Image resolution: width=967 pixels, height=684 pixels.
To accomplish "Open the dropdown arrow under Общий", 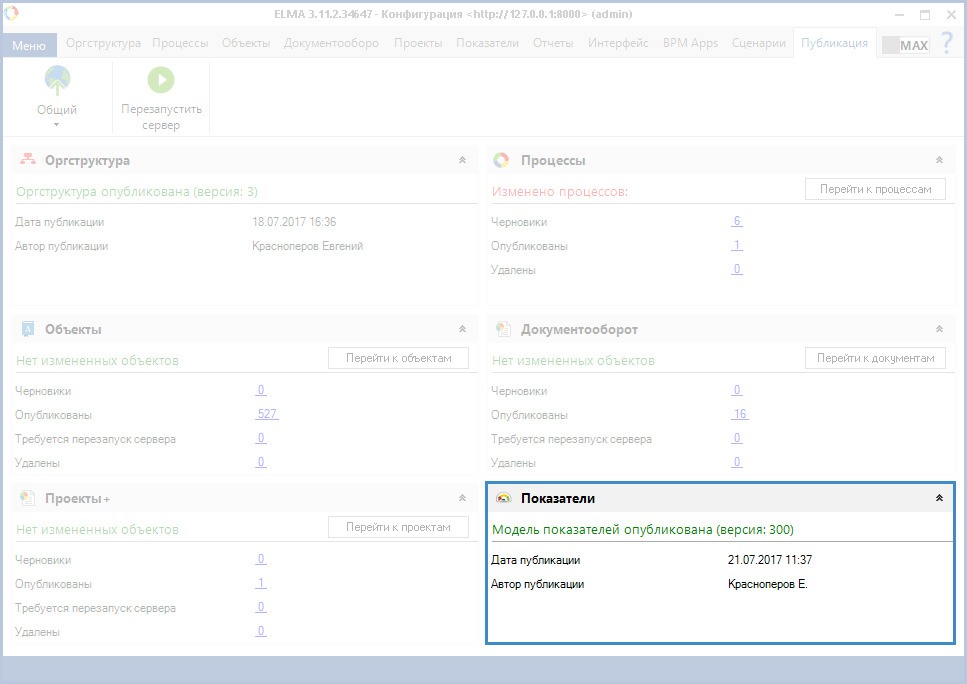I will click(x=57, y=125).
